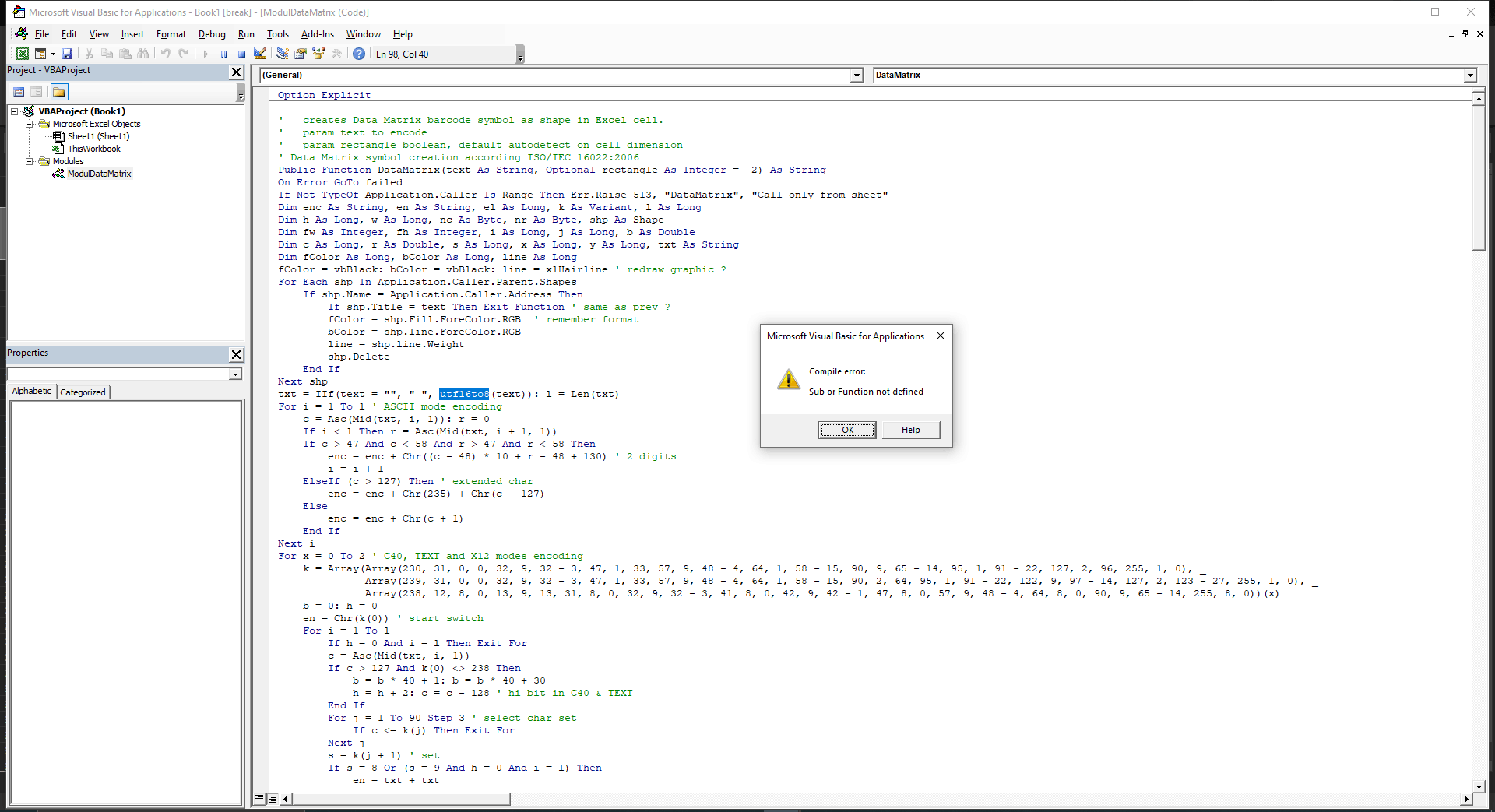Click code window scroll down arrow

pyautogui.click(x=1479, y=786)
